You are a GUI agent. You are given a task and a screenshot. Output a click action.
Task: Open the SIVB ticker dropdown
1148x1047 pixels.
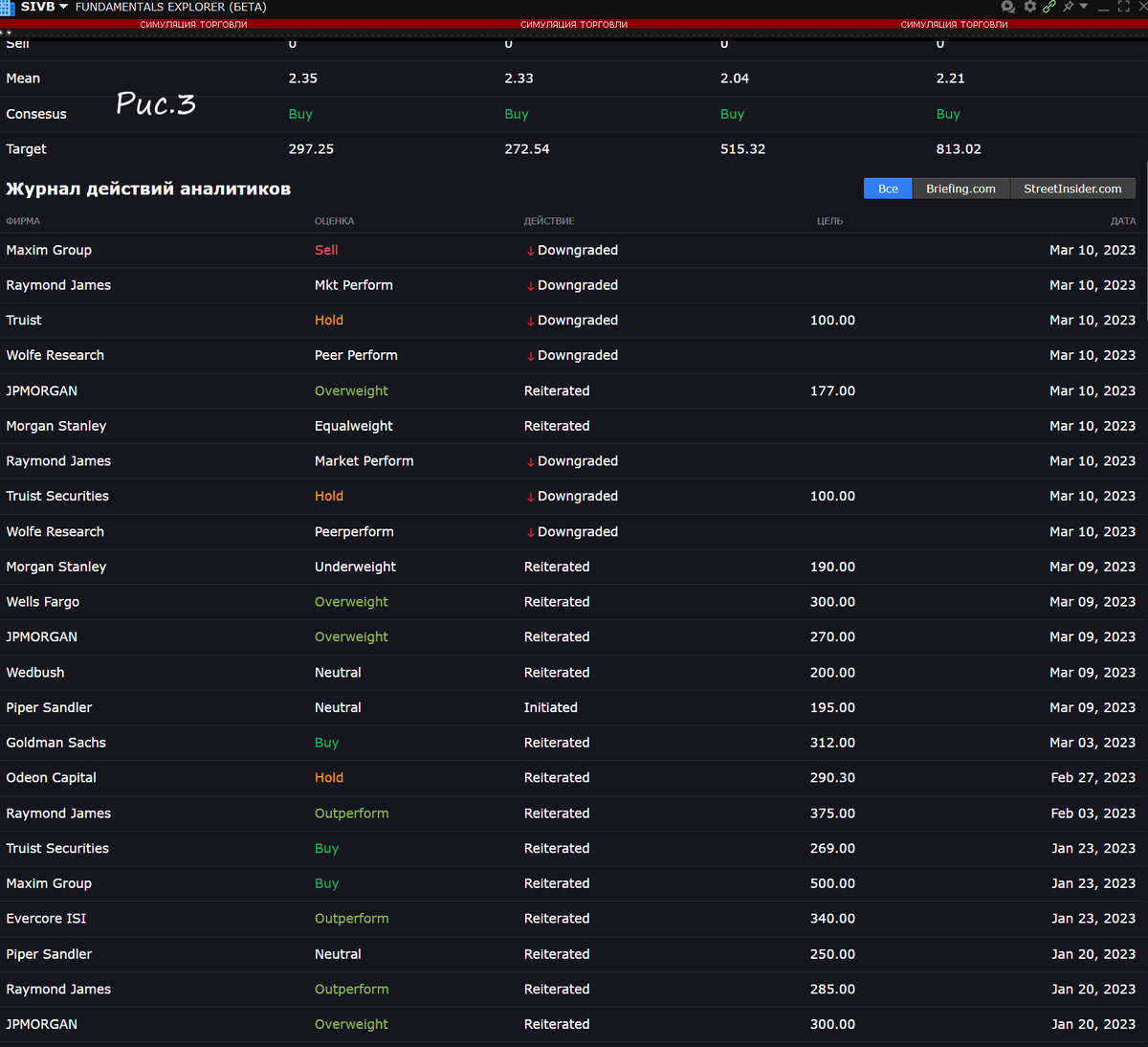click(x=63, y=7)
